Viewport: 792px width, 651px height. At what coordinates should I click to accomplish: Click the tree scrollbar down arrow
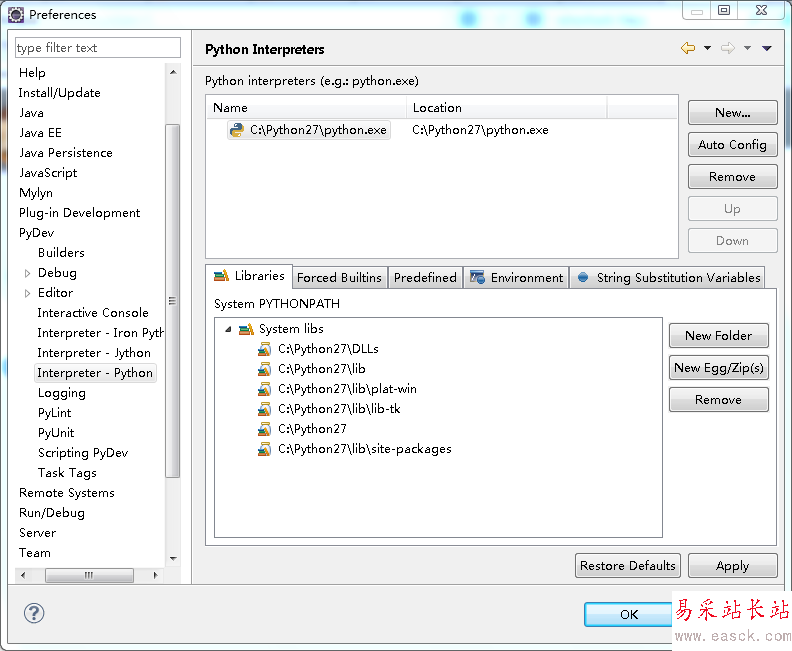(173, 559)
